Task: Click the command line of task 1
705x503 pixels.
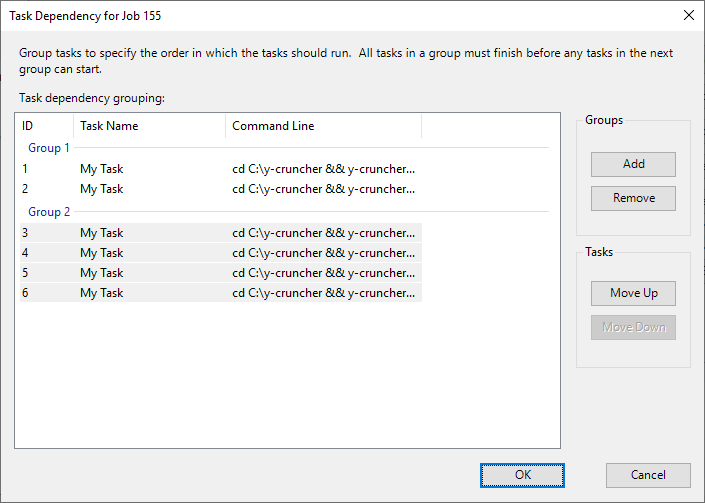Action: (323, 169)
